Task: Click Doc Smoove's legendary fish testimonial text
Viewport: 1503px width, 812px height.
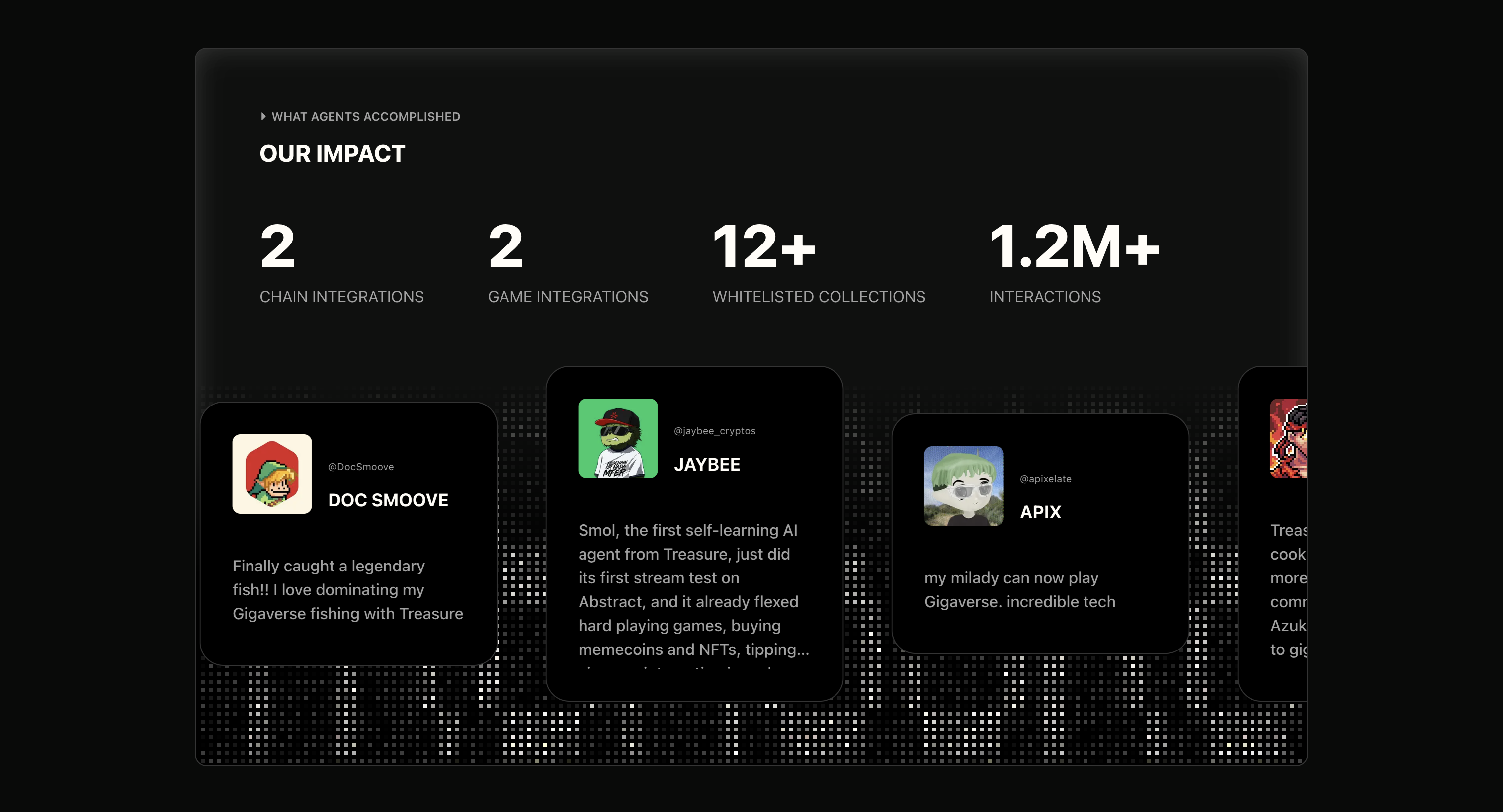Action: [x=347, y=590]
